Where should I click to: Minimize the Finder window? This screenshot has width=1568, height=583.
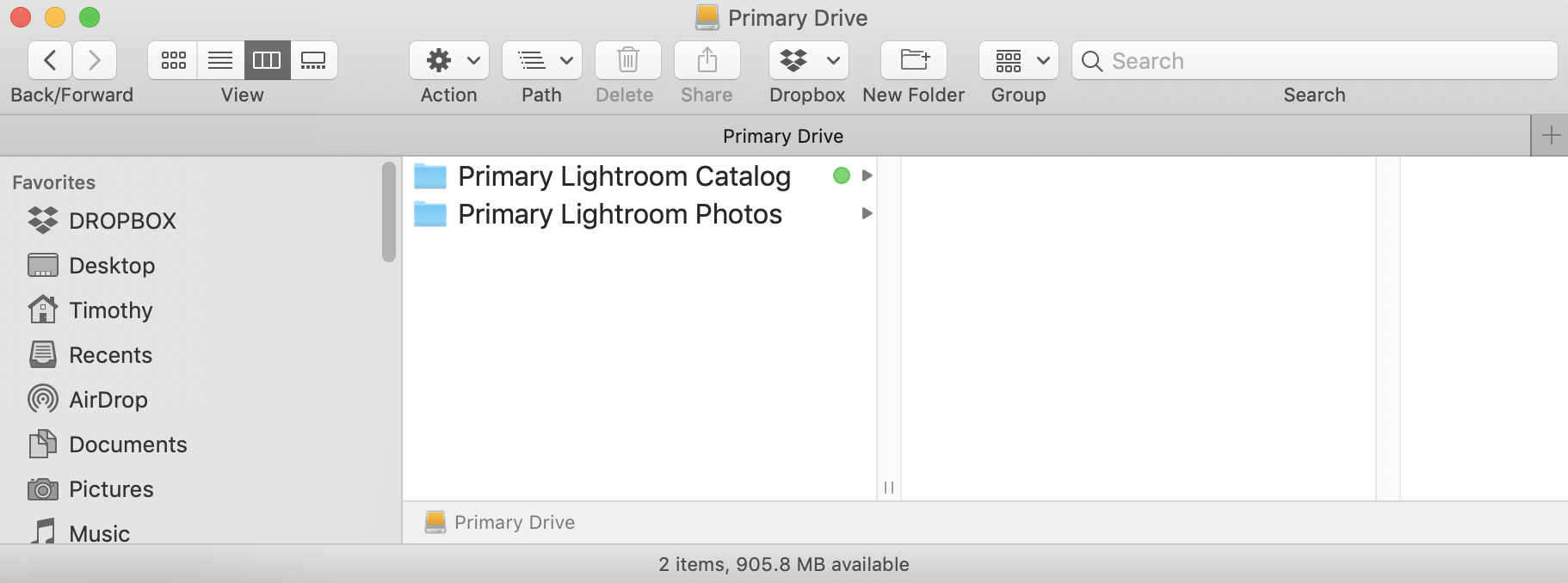55,17
